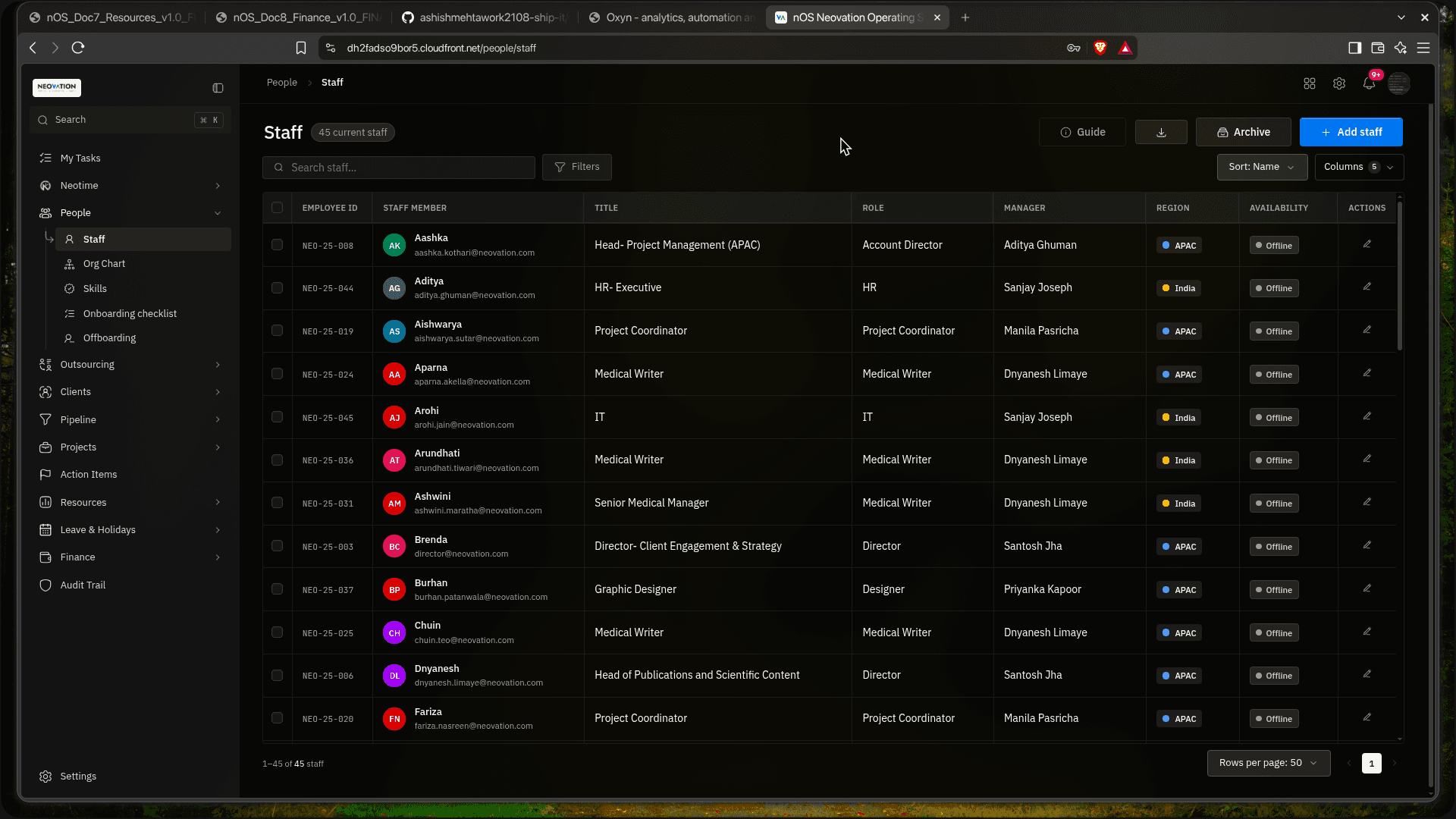Open the user profile avatar
The width and height of the screenshot is (1456, 819).
point(1399,83)
